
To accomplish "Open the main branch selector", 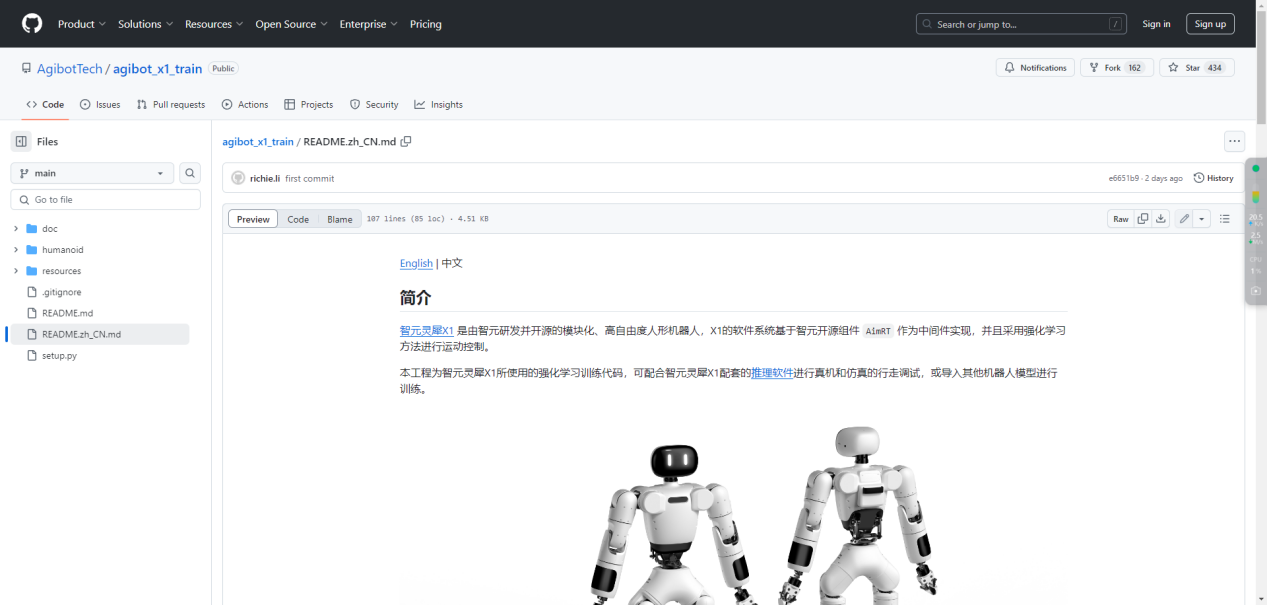I will tap(92, 173).
